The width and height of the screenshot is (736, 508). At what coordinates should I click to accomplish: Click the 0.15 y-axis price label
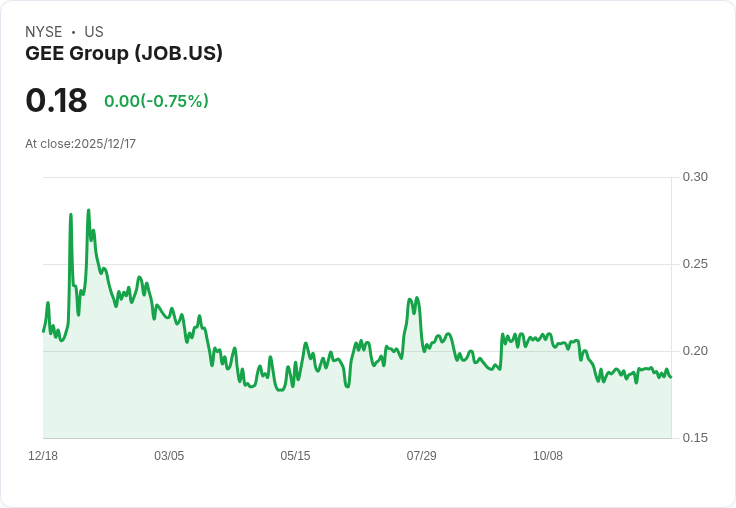click(x=695, y=438)
